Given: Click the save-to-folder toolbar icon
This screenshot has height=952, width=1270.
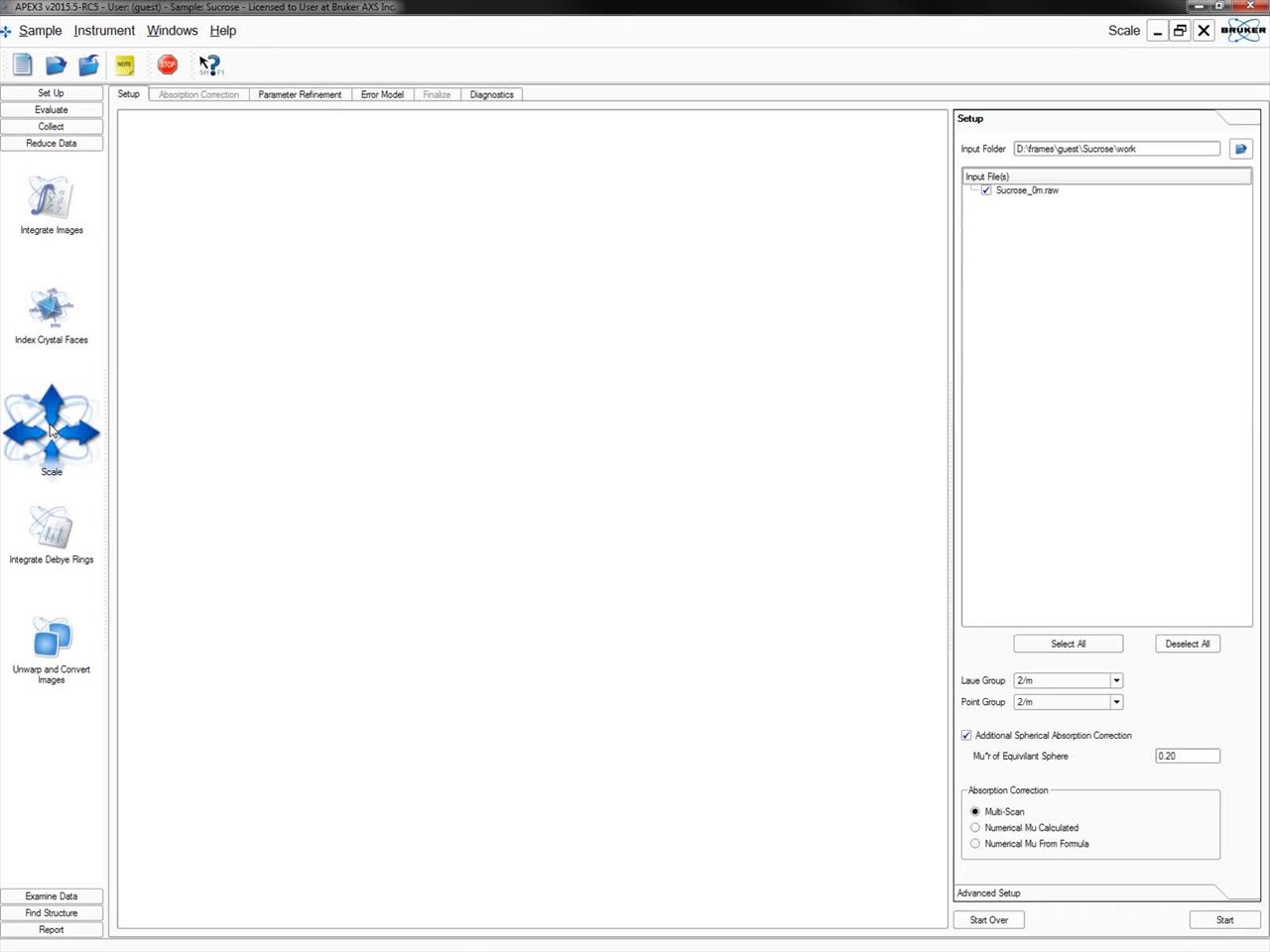Looking at the screenshot, I should tap(89, 65).
